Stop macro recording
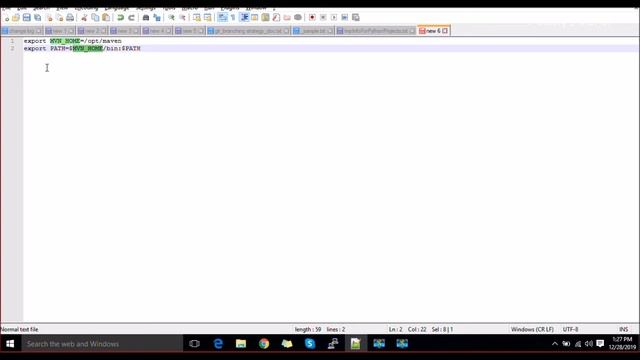This screenshot has height=360, width=640. coord(323,18)
